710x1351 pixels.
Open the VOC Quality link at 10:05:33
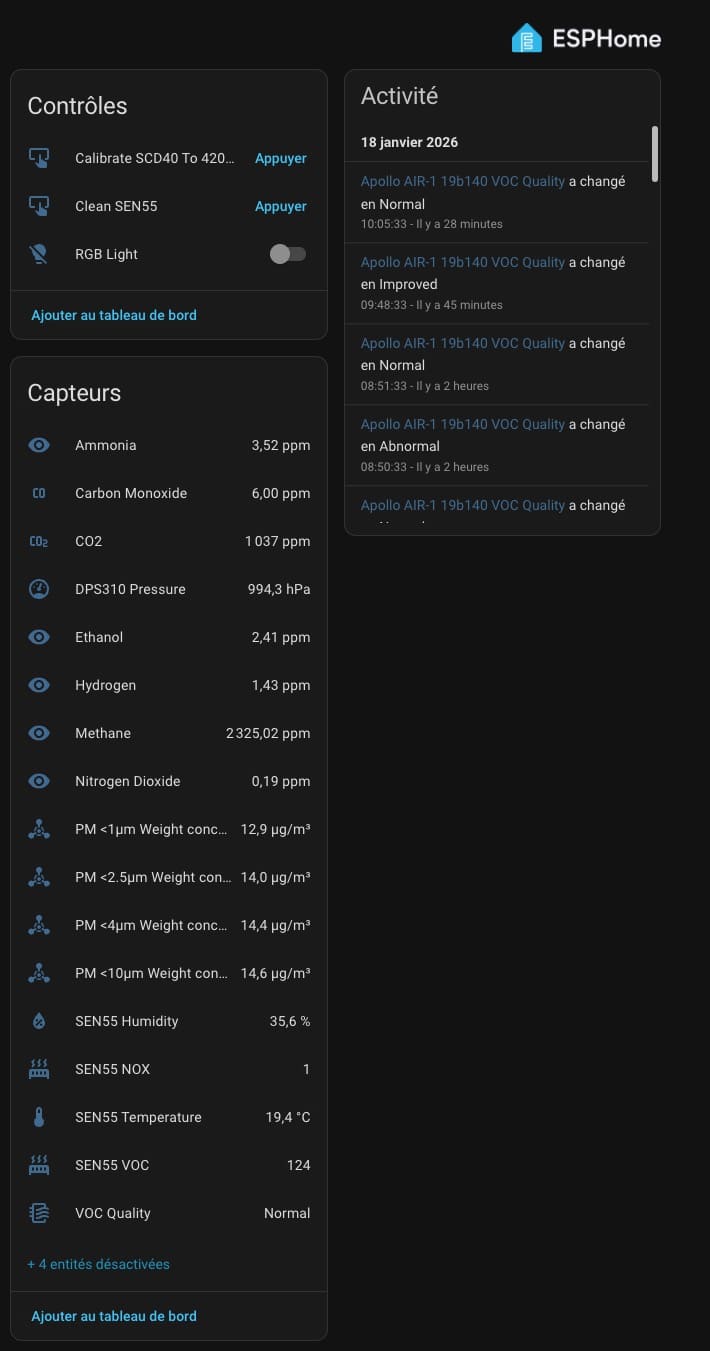coord(462,182)
